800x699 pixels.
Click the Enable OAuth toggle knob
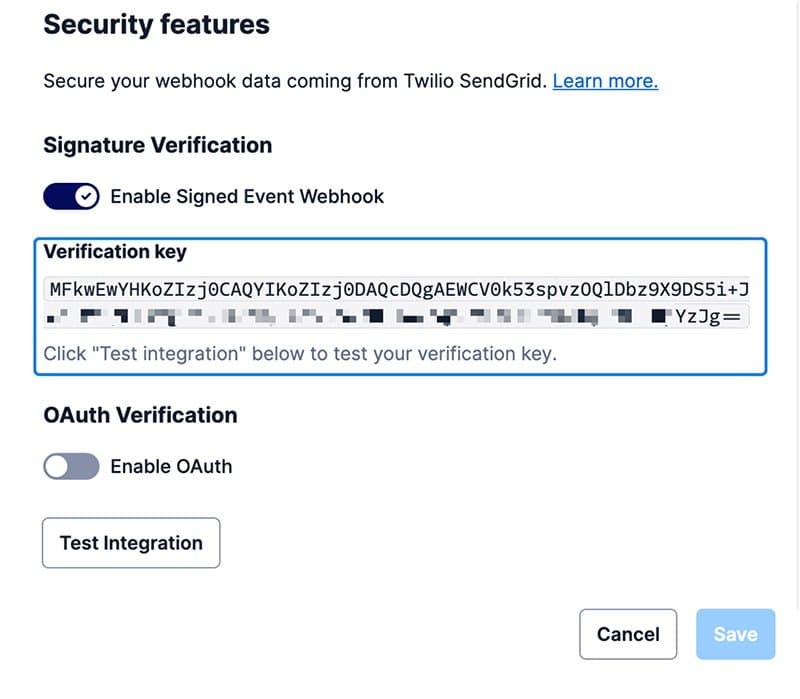tap(58, 466)
